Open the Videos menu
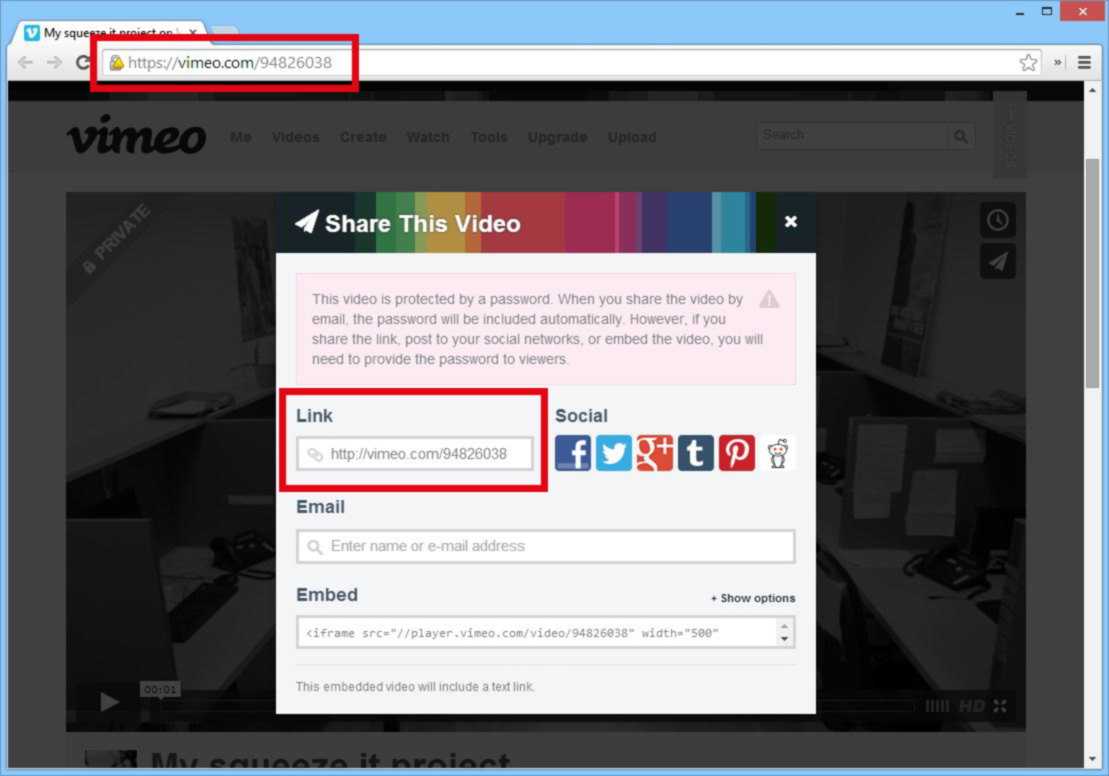 pyautogui.click(x=296, y=137)
